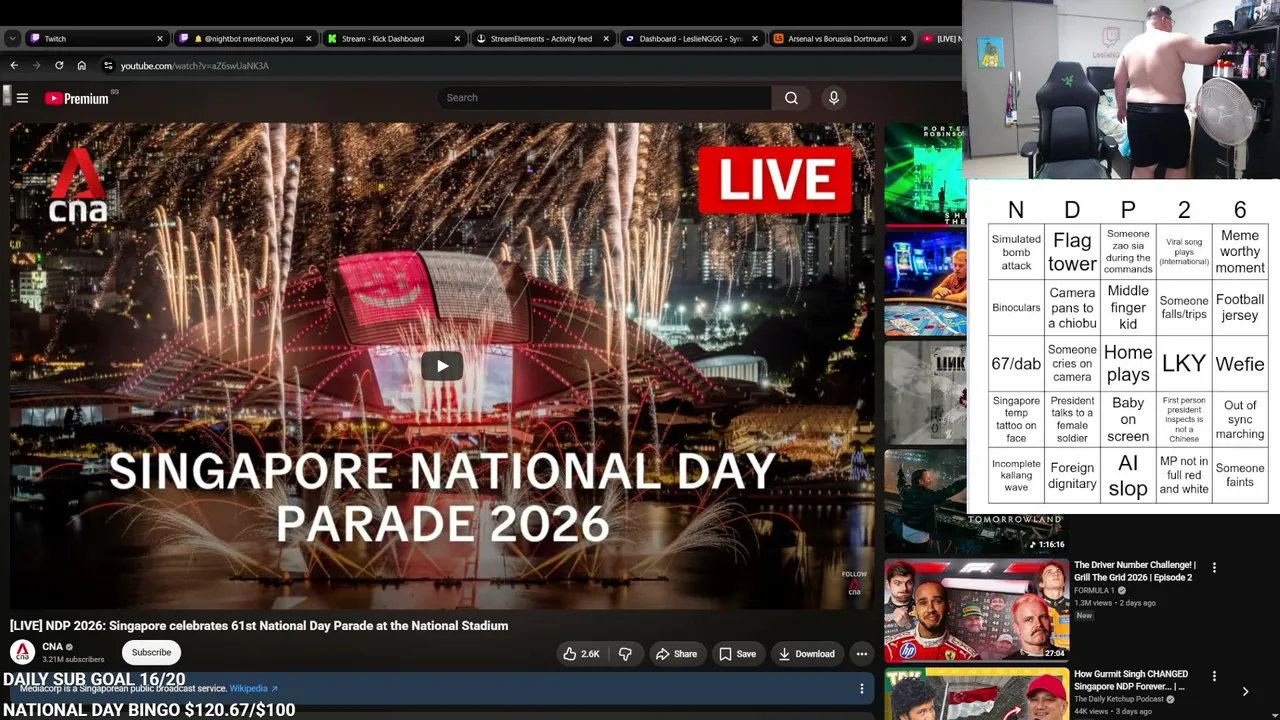This screenshot has width=1280, height=720.
Task: Open the CNA channel name link
Action: [x=52, y=647]
